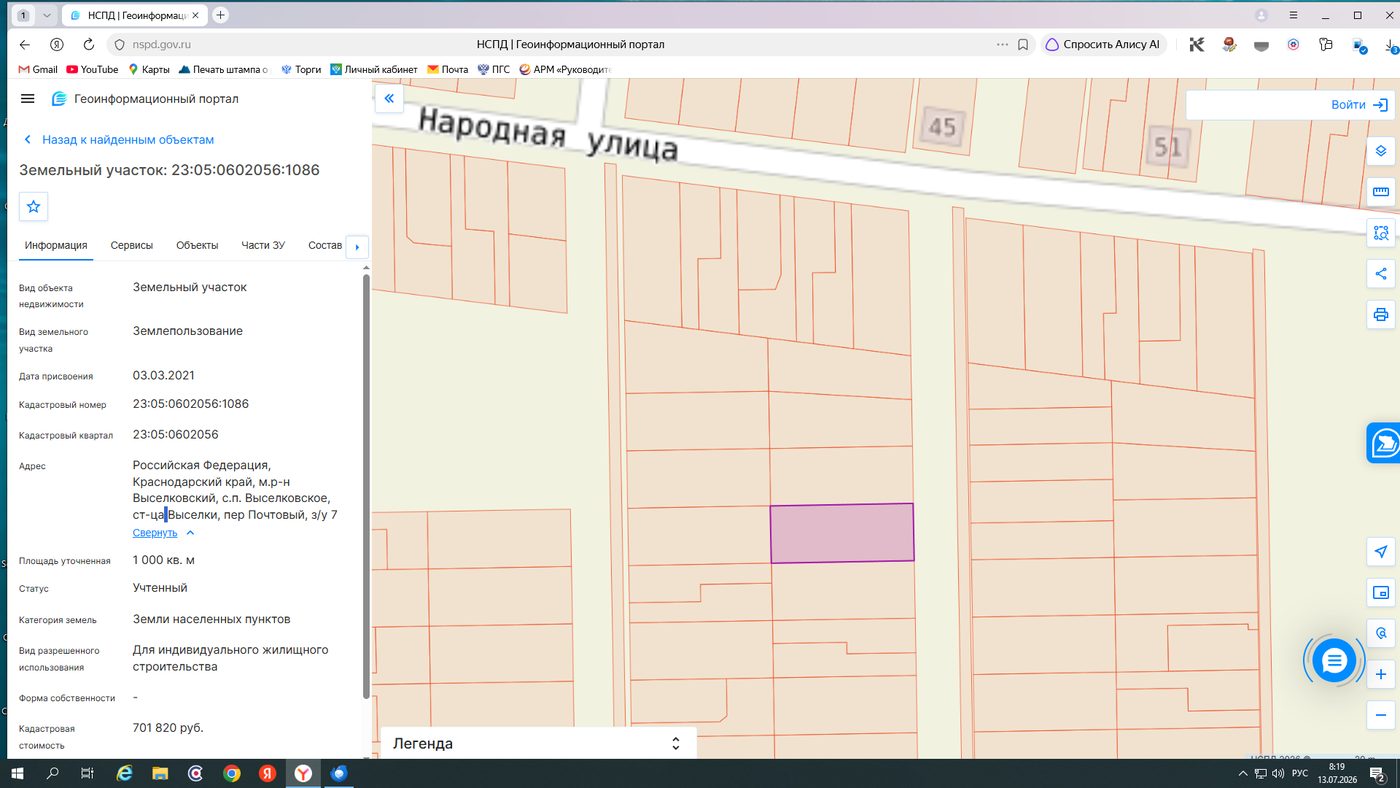
Task: Collapse the left info panel with double chevron
Action: click(389, 99)
